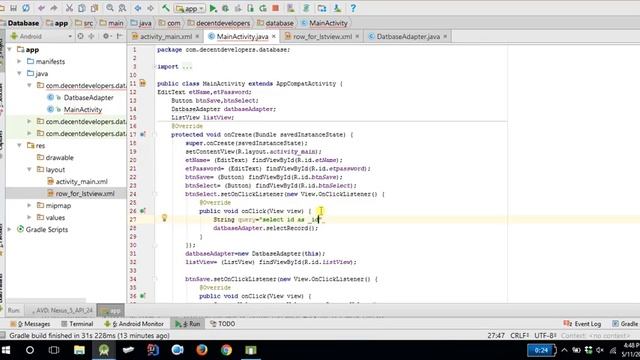640x360 pixels.
Task: Select Database in the navigation breadcrumb
Action: point(23,23)
